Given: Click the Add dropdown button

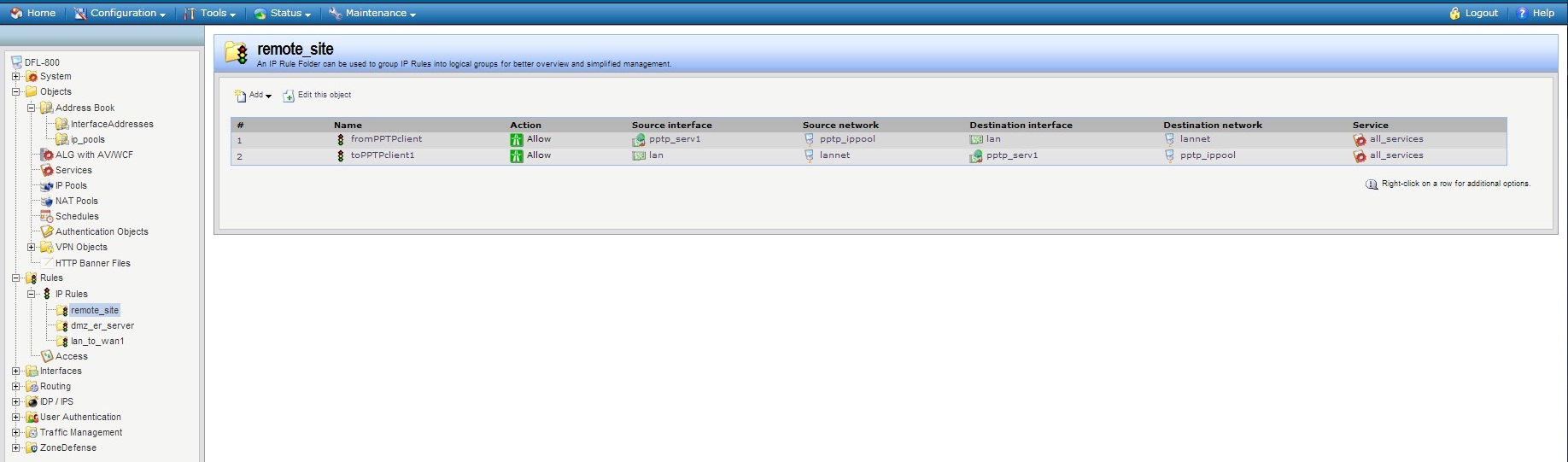Looking at the screenshot, I should click(x=253, y=96).
